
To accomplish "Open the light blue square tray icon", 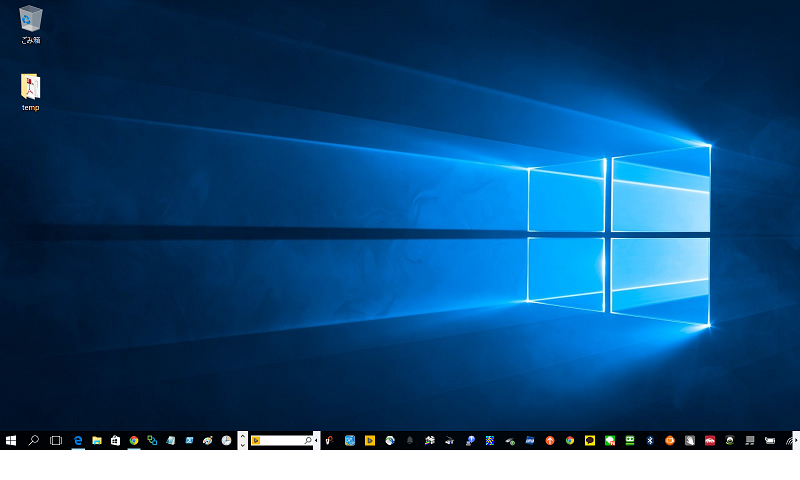I will coord(350,440).
